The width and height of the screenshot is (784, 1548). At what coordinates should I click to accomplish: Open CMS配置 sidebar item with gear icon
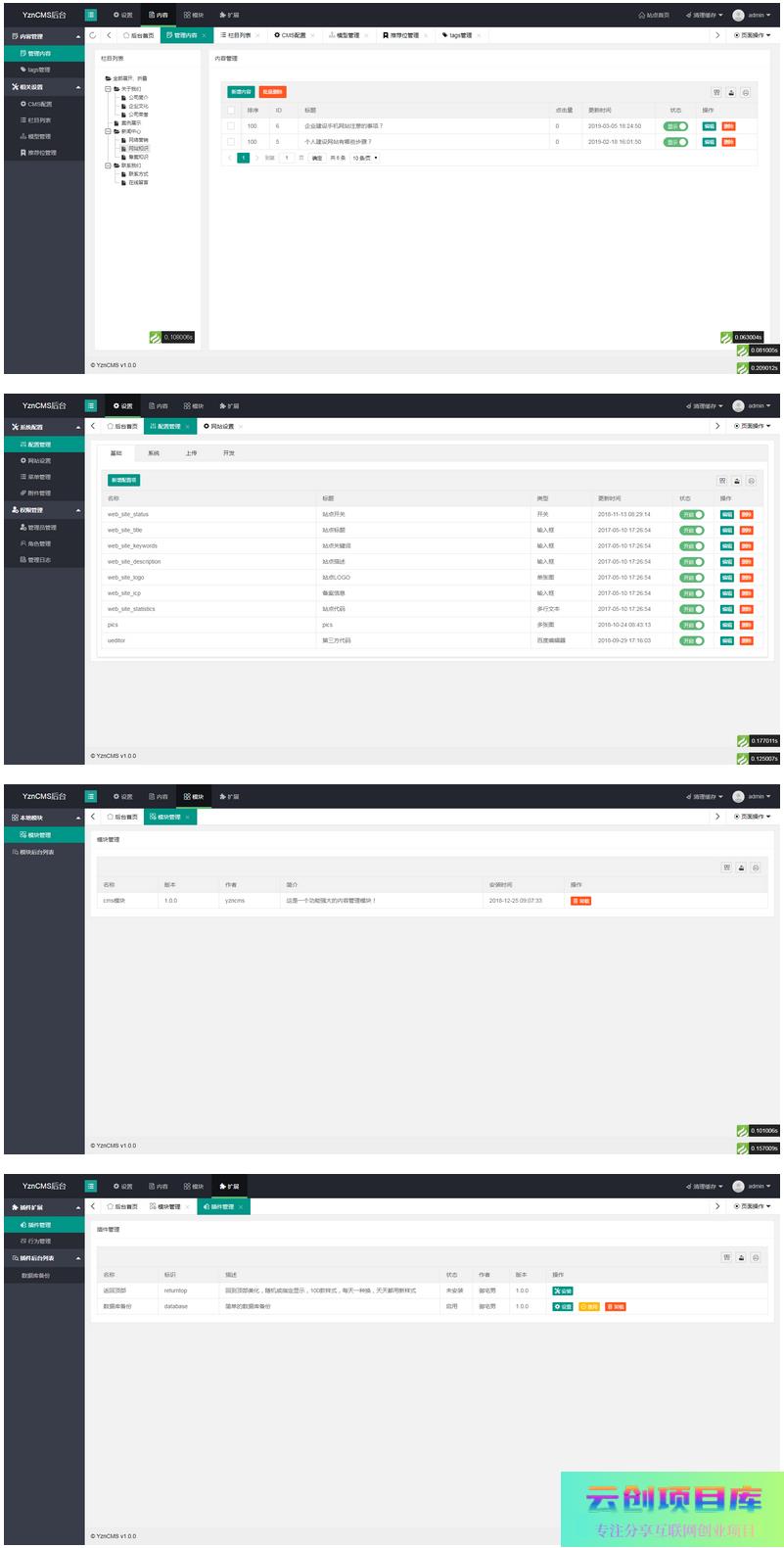click(39, 104)
